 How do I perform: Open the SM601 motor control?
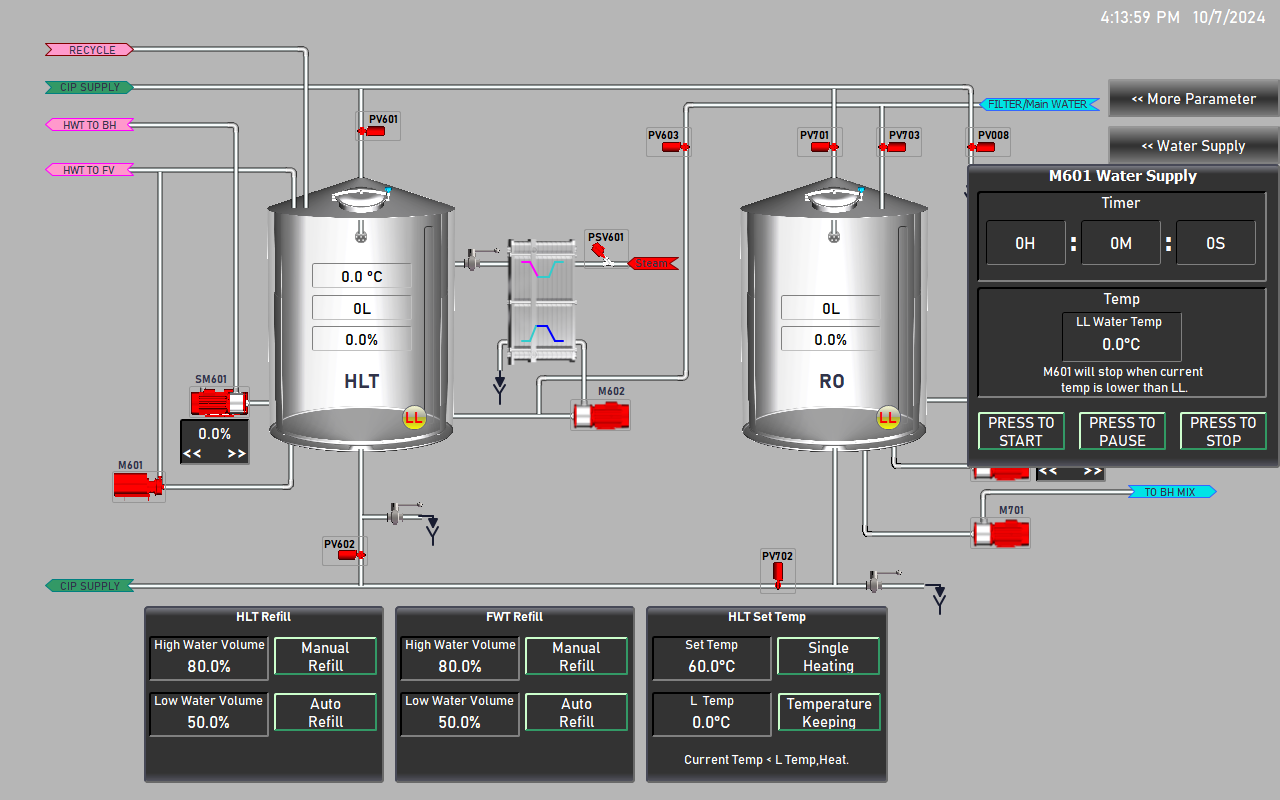(220, 402)
